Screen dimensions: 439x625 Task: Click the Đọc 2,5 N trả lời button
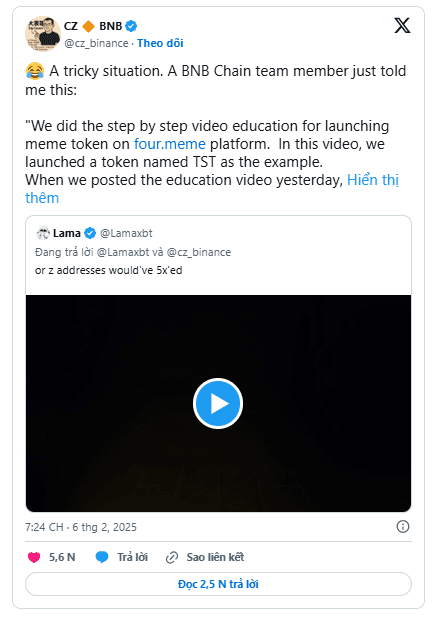(218, 584)
